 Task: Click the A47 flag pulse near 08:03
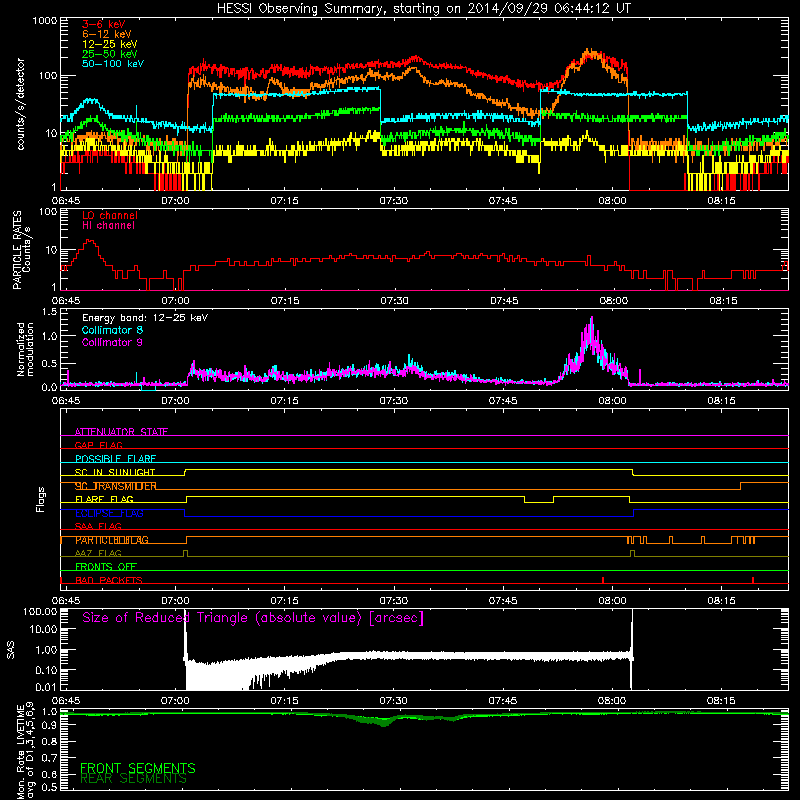coord(633,553)
